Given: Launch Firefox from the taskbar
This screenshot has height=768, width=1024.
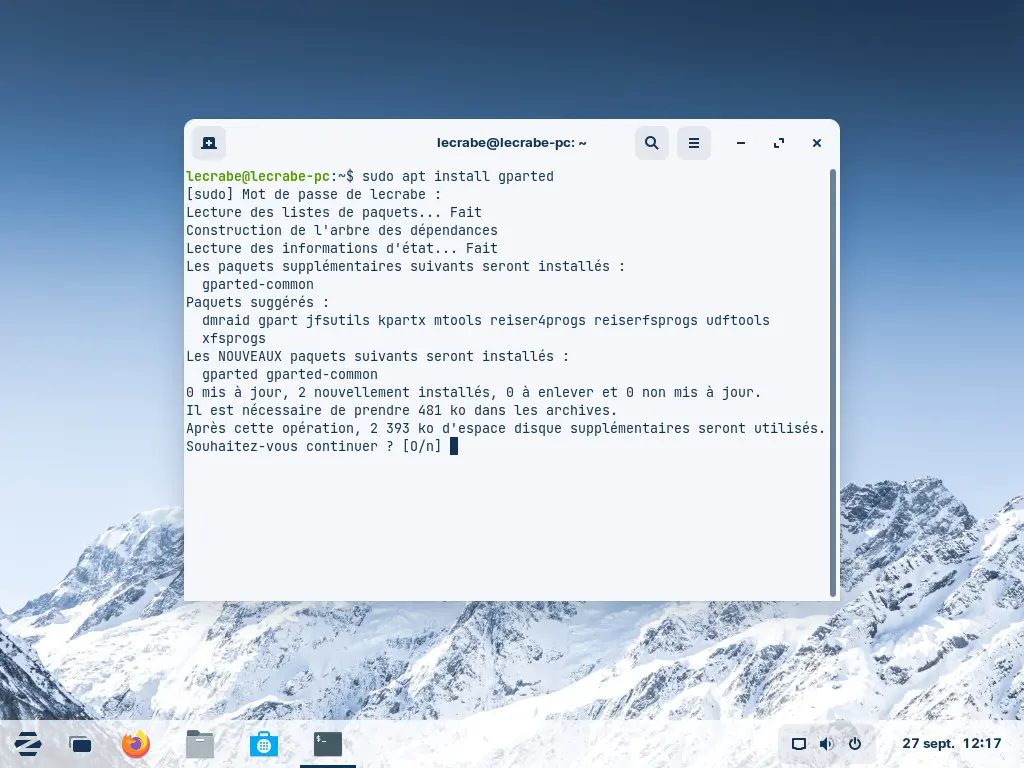Looking at the screenshot, I should click(x=135, y=744).
